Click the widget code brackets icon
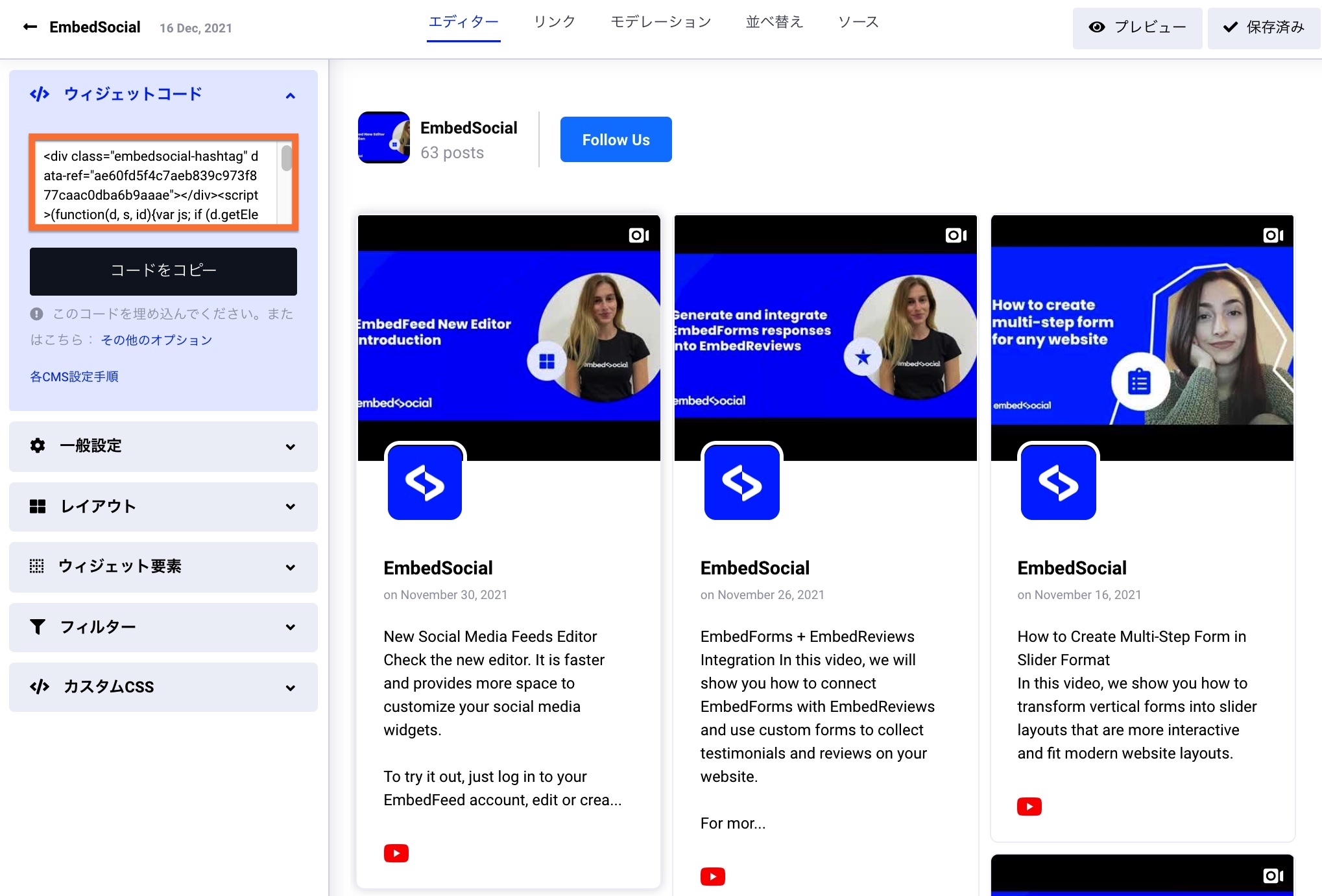1322x896 pixels. point(40,95)
